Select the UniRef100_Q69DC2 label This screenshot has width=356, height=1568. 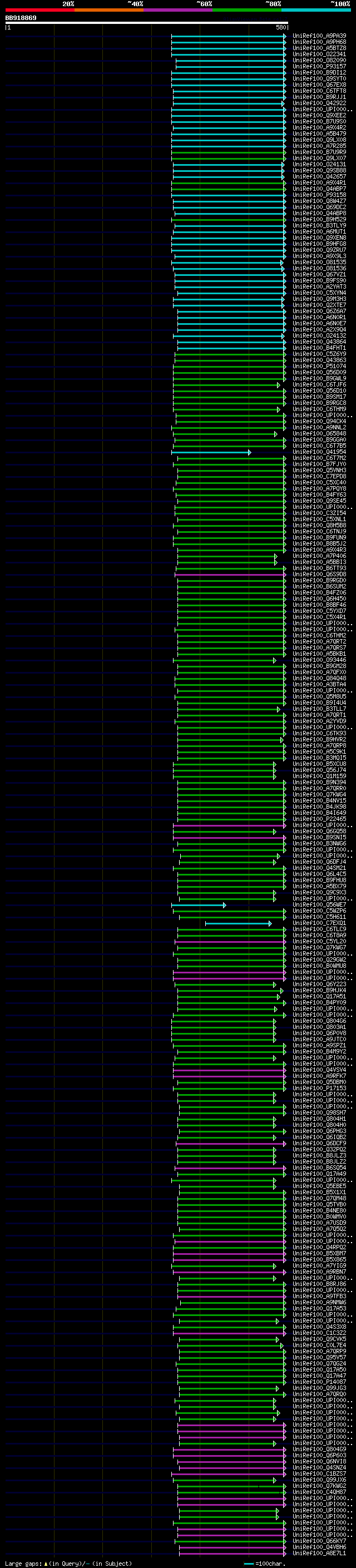319,207
